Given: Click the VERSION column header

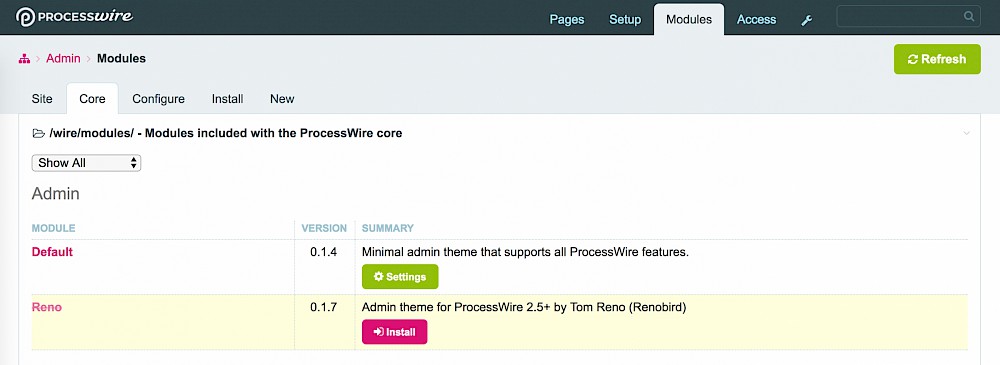Looking at the screenshot, I should (x=324, y=228).
